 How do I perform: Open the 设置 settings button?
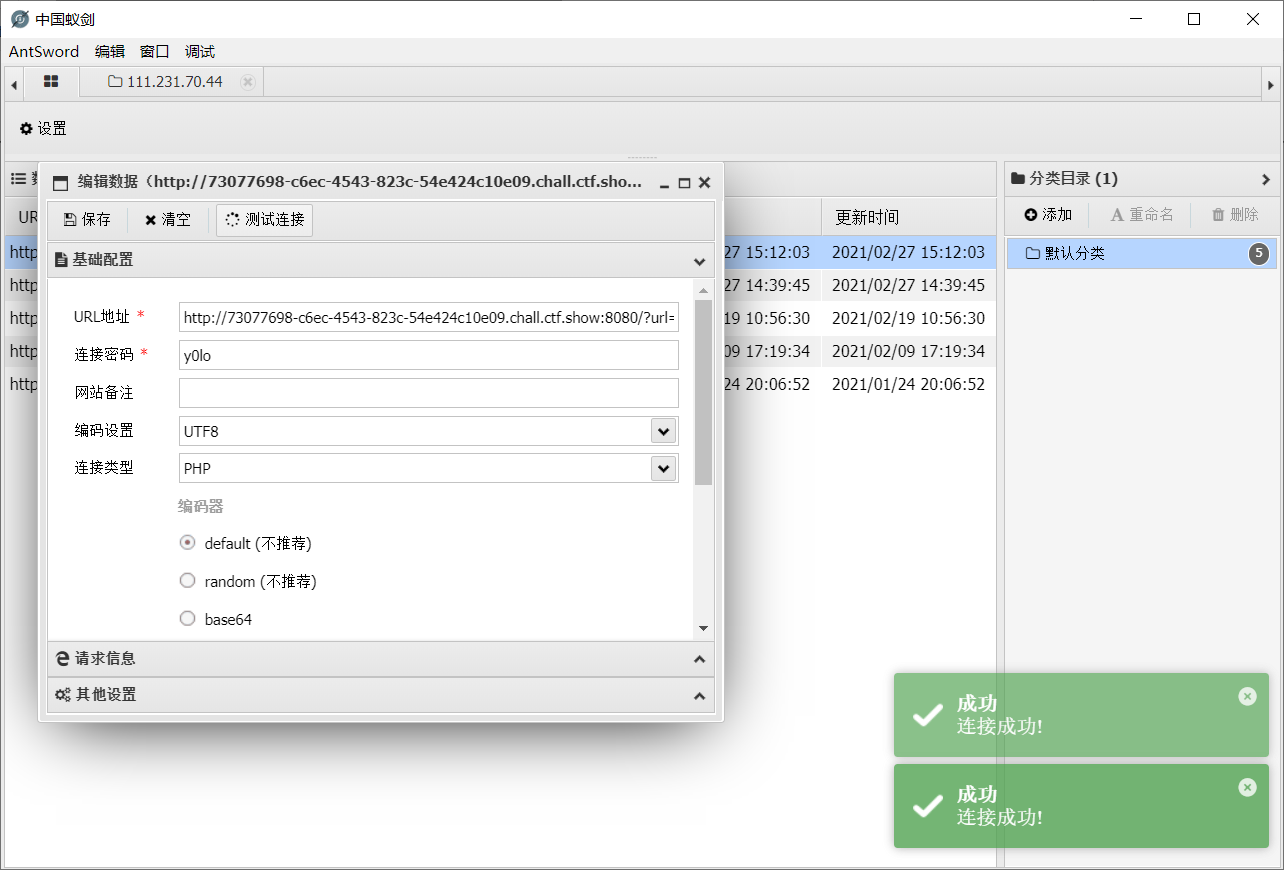(x=43, y=128)
